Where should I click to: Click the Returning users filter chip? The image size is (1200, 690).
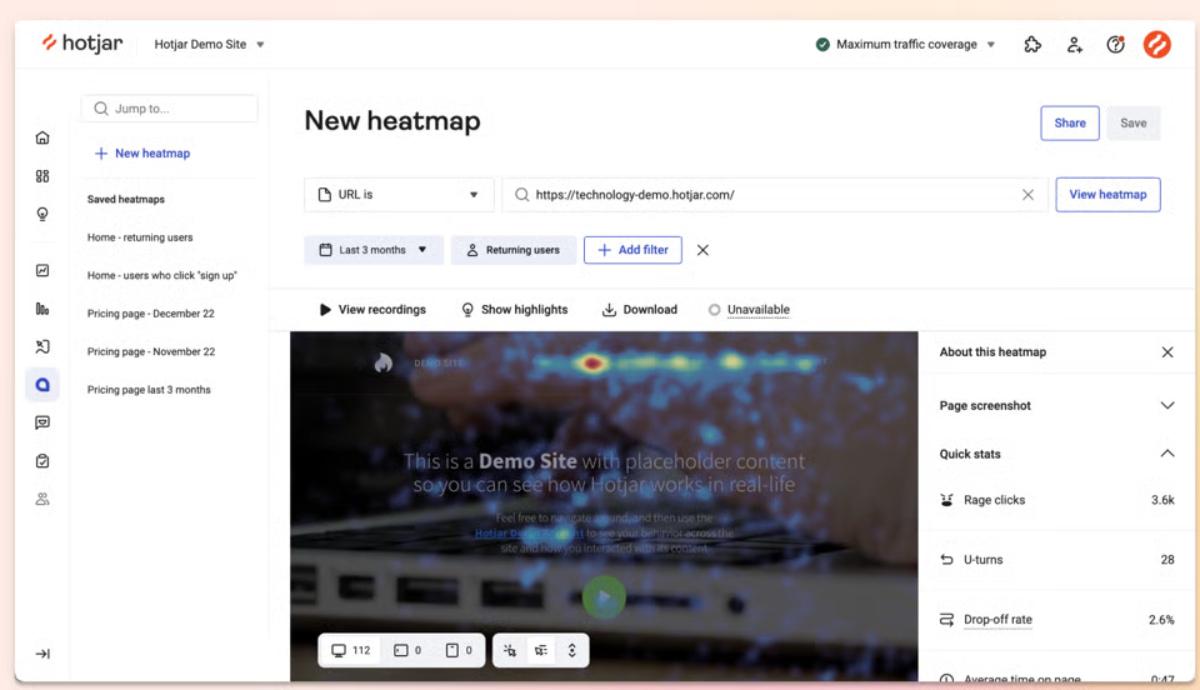[x=514, y=250]
